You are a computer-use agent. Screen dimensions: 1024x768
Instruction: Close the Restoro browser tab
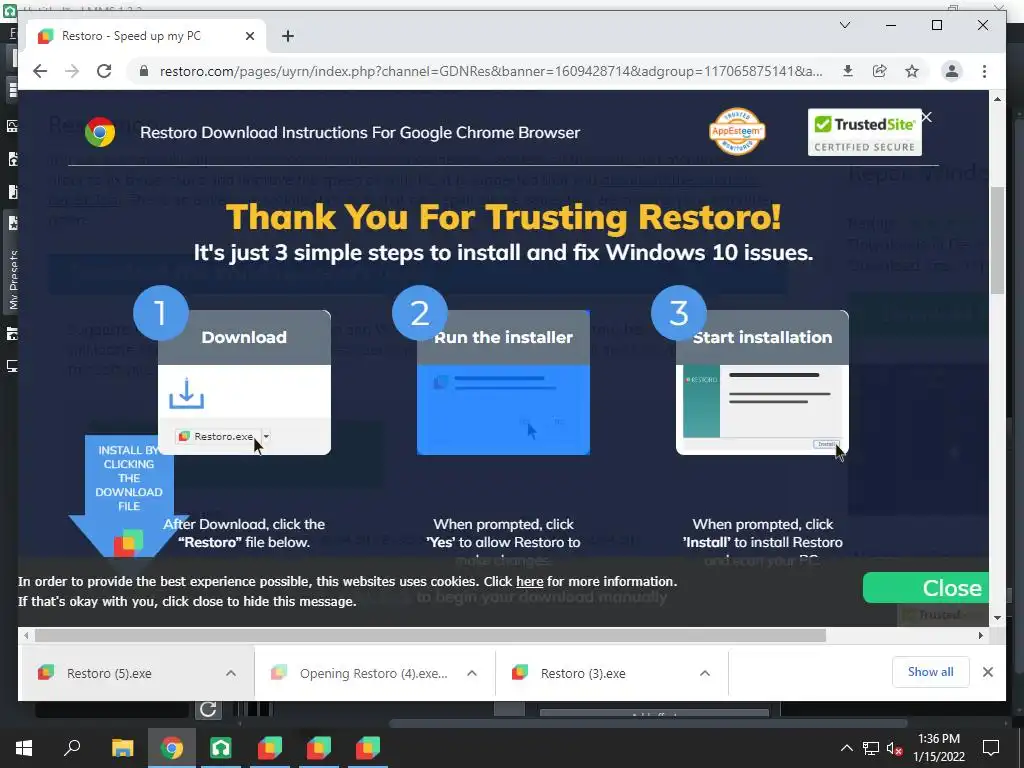(x=249, y=36)
